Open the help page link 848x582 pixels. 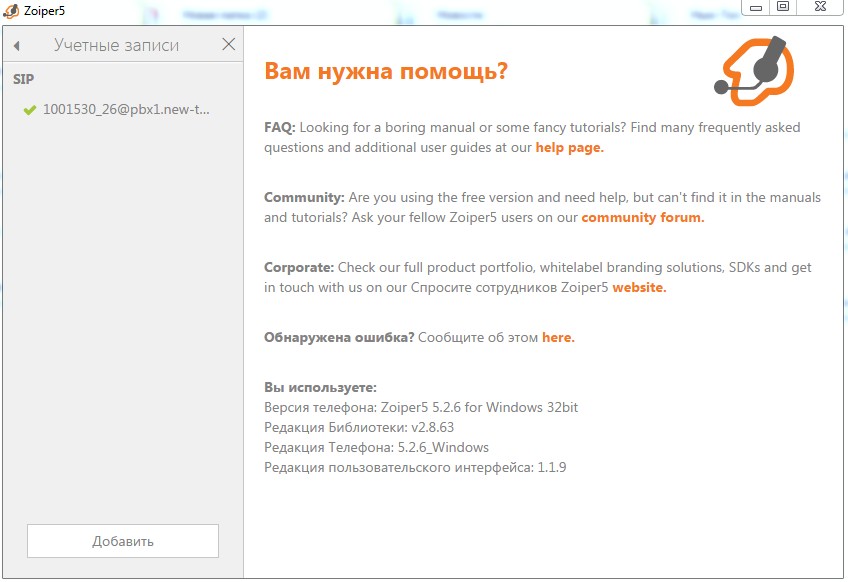pos(569,147)
